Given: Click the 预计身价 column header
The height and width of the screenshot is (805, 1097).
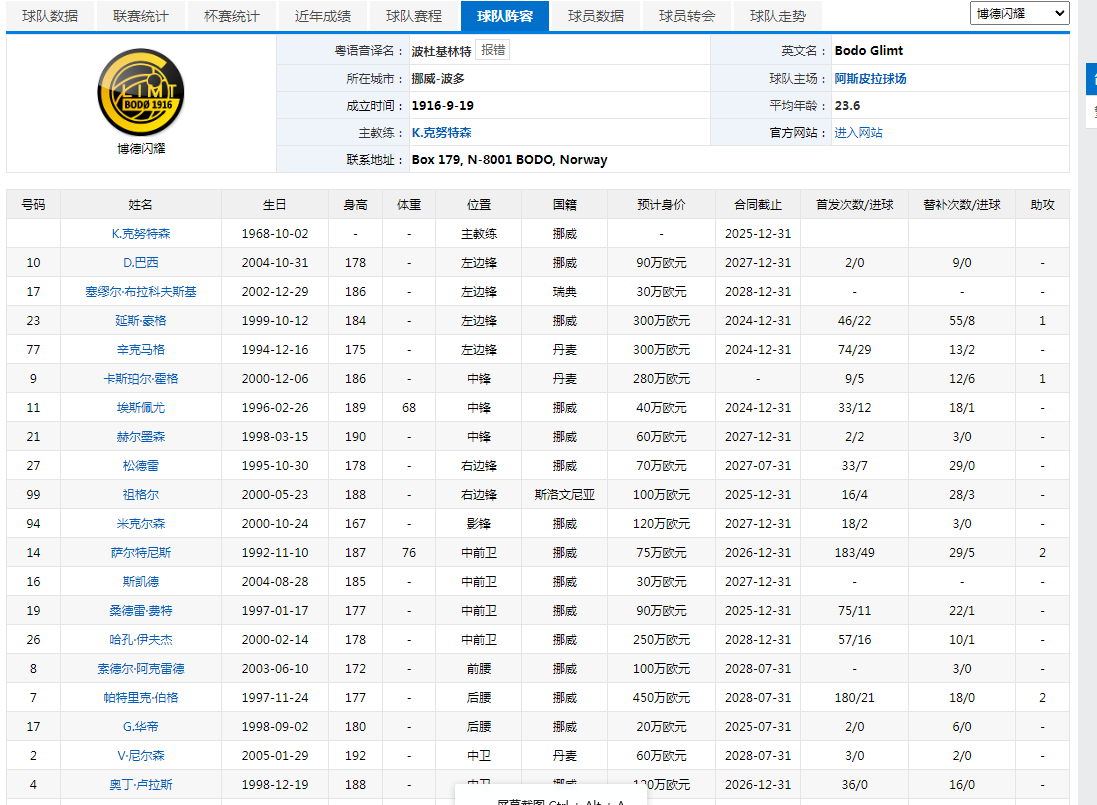Looking at the screenshot, I should click(x=662, y=205).
